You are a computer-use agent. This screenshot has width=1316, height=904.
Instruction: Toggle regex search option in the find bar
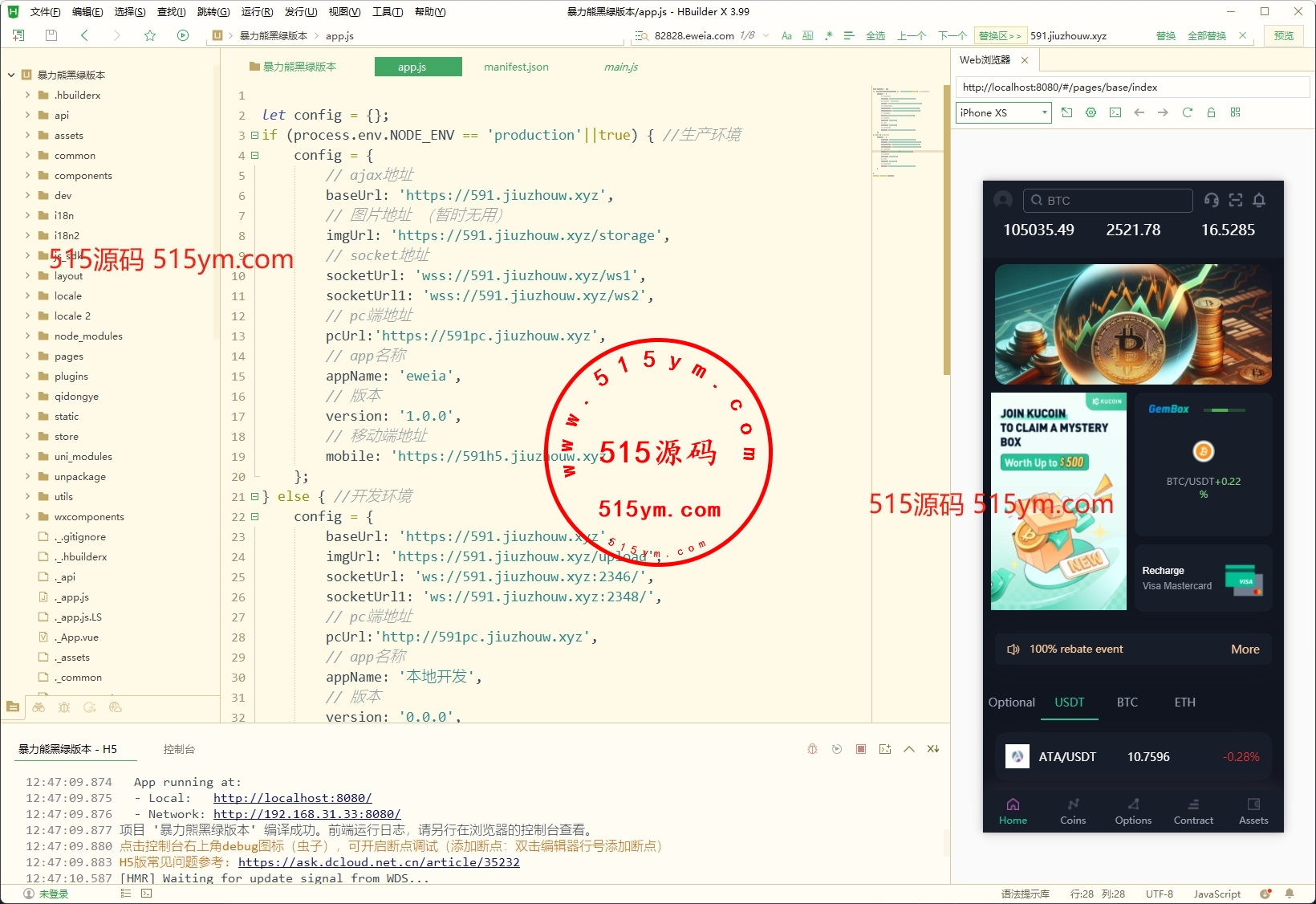click(828, 35)
